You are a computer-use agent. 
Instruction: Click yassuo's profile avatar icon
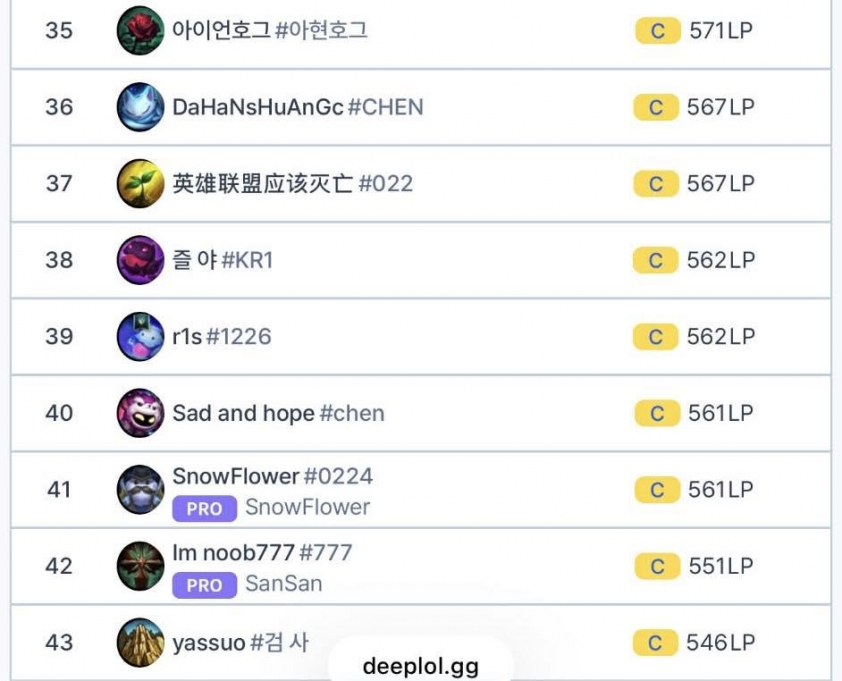[140, 642]
